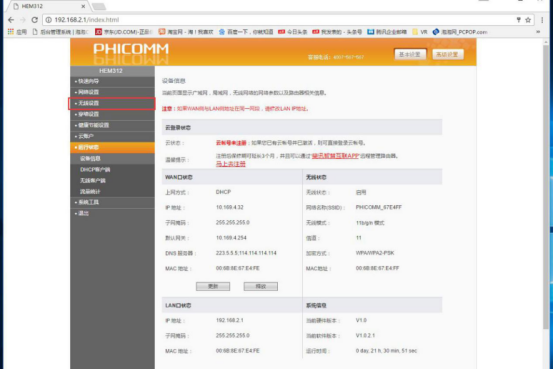Open the VR bookmark folder
This screenshot has height=369, width=554.
(x=420, y=32)
